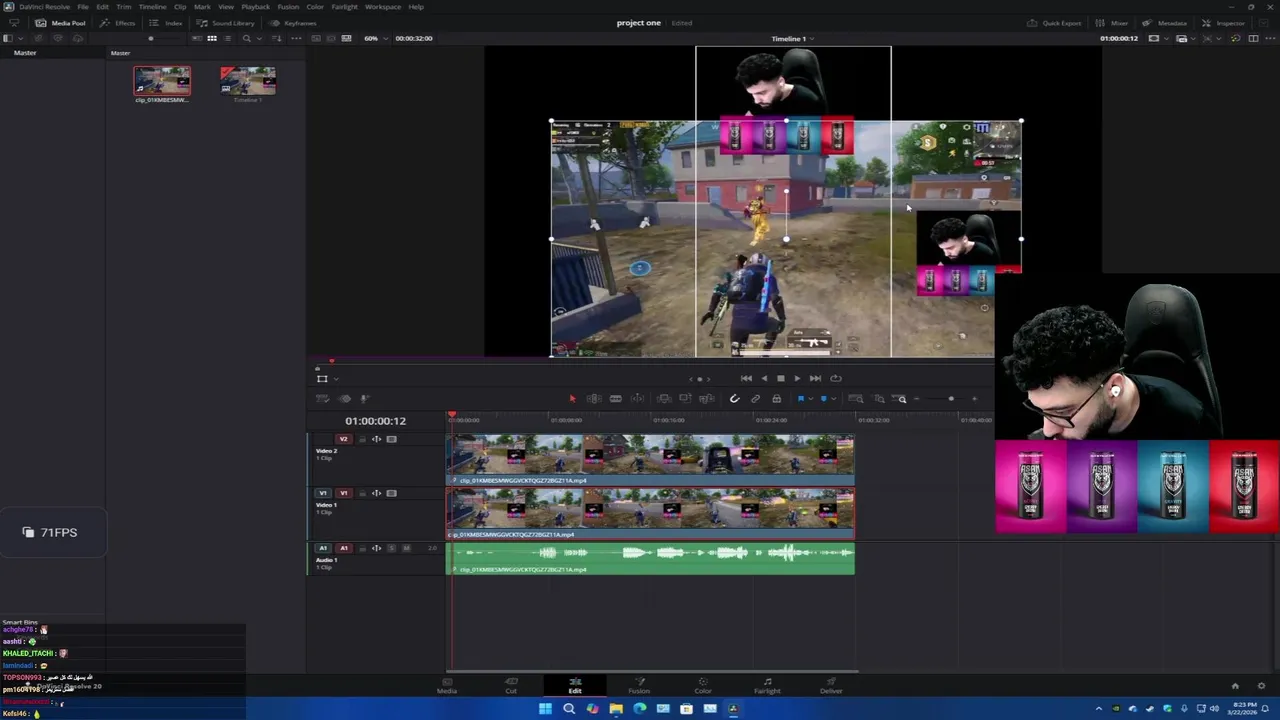Open the Timeline 1 name dropdown
The image size is (1280, 720).
pyautogui.click(x=792, y=38)
